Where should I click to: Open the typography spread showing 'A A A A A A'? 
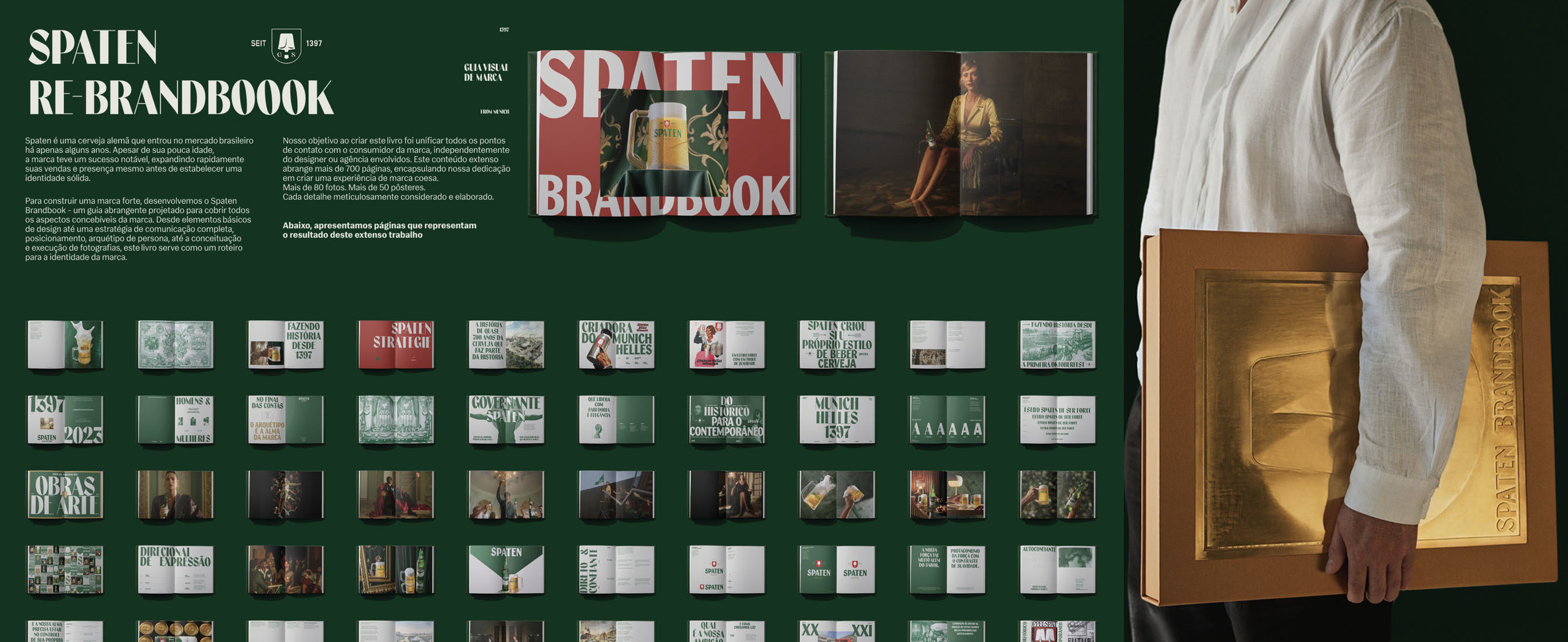point(947,420)
